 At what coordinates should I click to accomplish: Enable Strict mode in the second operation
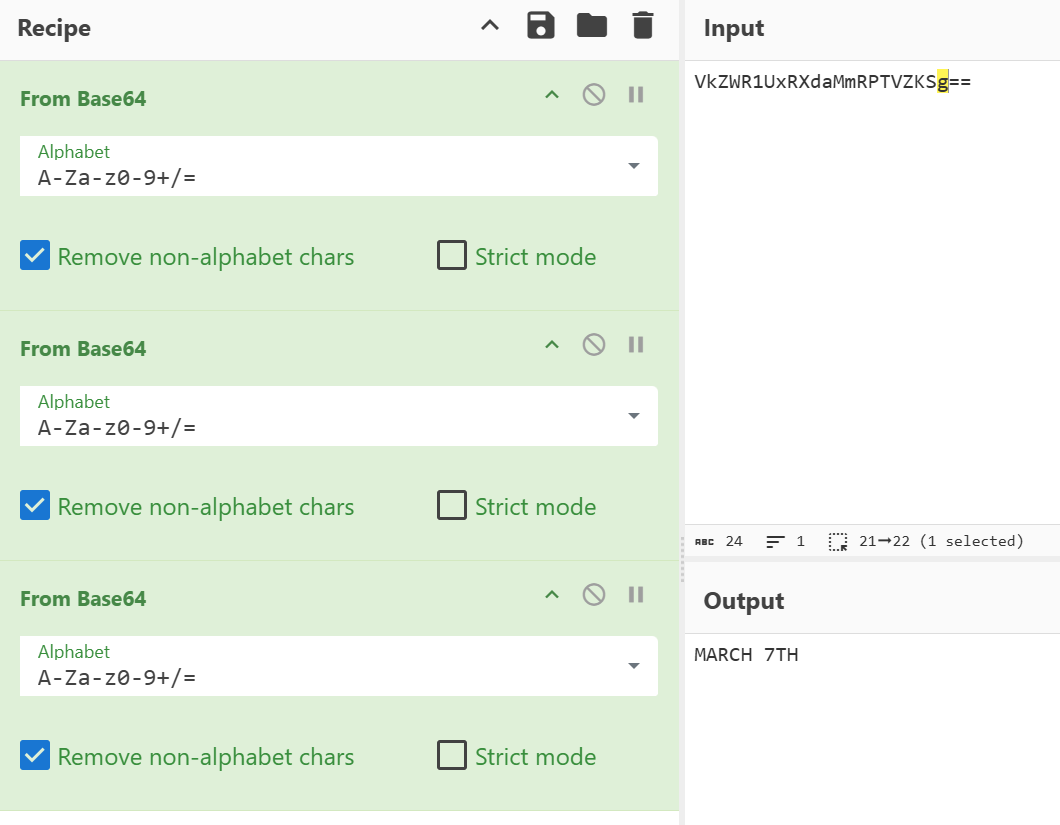[452, 507]
